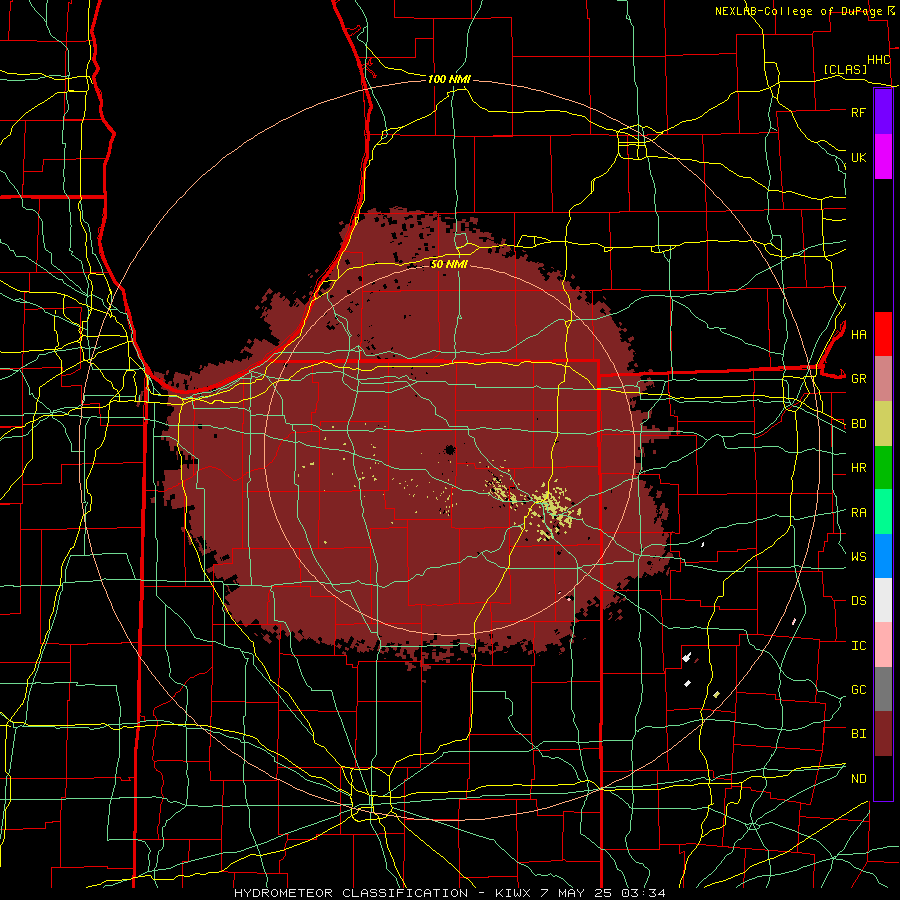Select the yellow BD legend swatch
This screenshot has width=900, height=900.
pos(883,424)
